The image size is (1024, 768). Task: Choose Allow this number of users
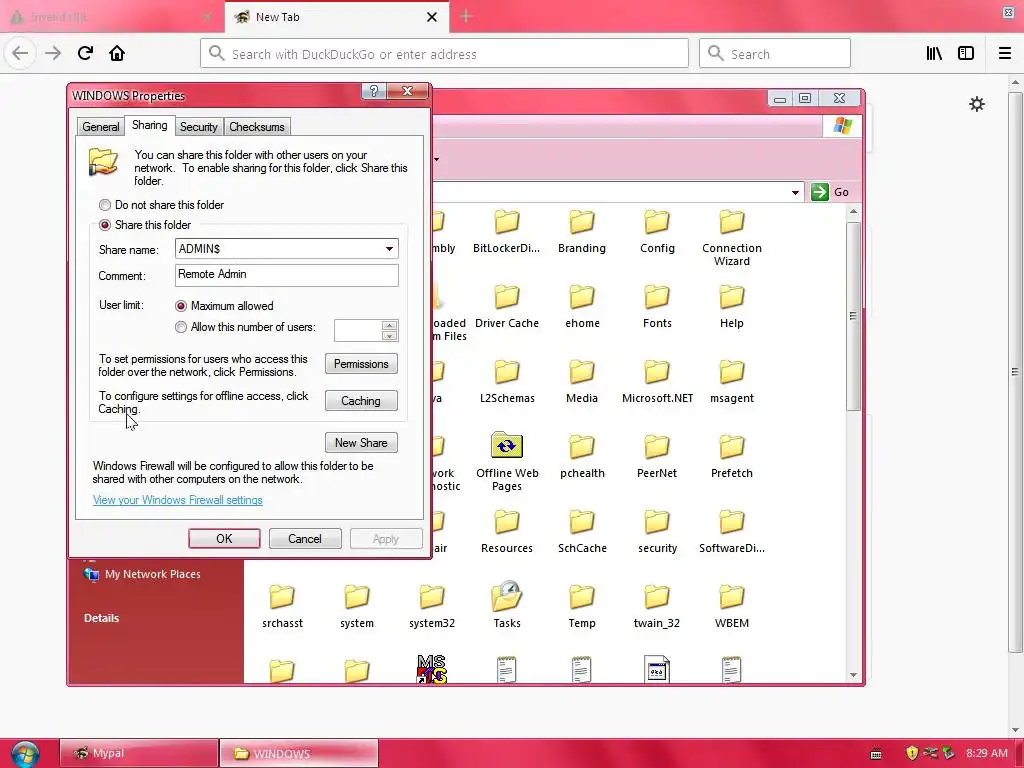tap(245, 327)
